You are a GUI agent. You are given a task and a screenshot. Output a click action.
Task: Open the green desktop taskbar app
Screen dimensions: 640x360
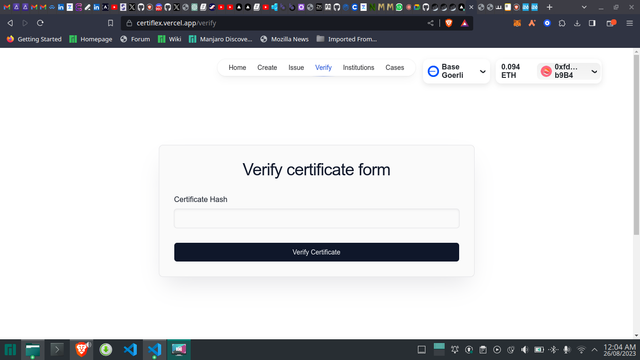33,350
